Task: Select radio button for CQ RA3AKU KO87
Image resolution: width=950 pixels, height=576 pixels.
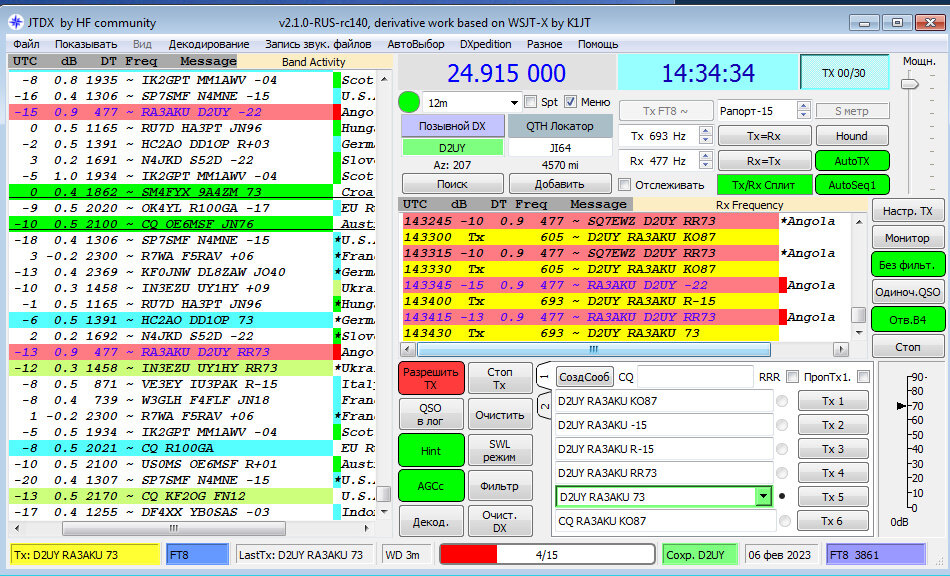Action: (x=785, y=521)
